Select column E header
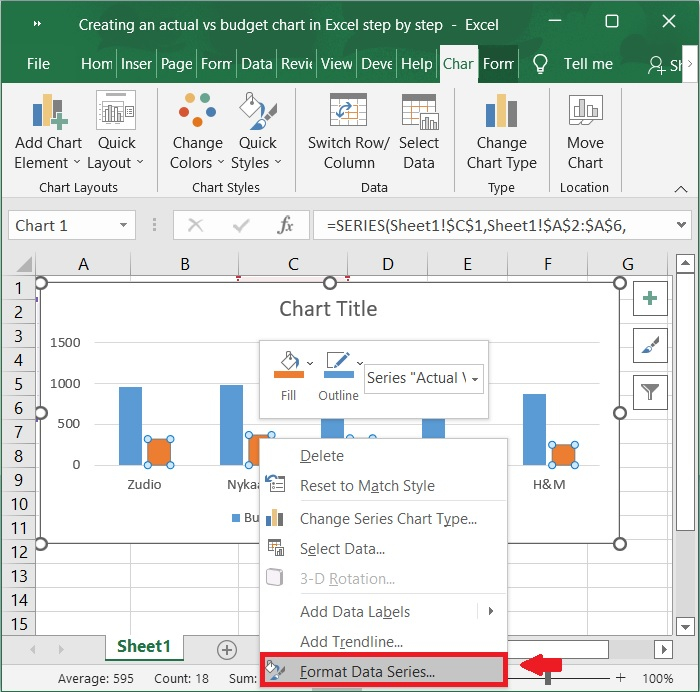This screenshot has width=700, height=692. coord(467,264)
